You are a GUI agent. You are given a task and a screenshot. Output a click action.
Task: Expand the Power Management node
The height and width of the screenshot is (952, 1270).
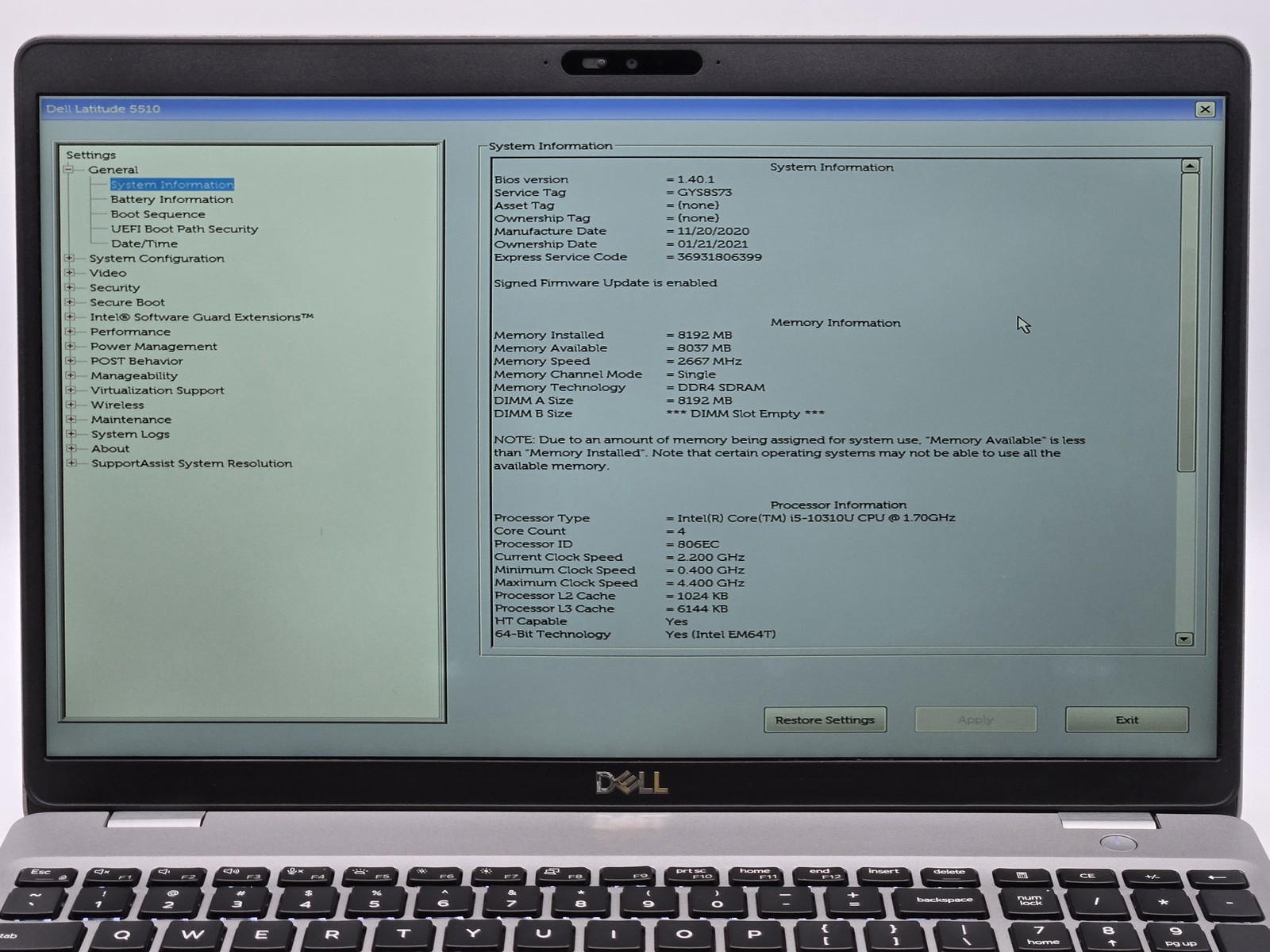pyautogui.click(x=70, y=346)
